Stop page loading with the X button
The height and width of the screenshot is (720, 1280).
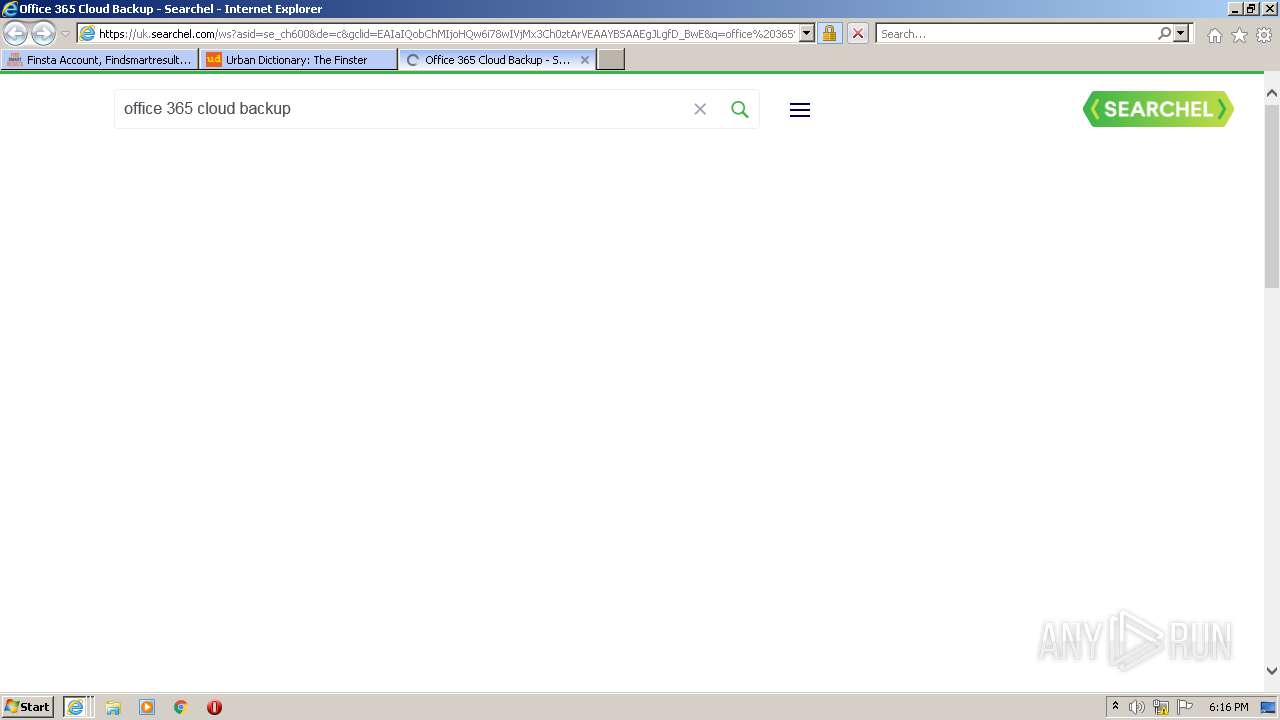pyautogui.click(x=857, y=34)
